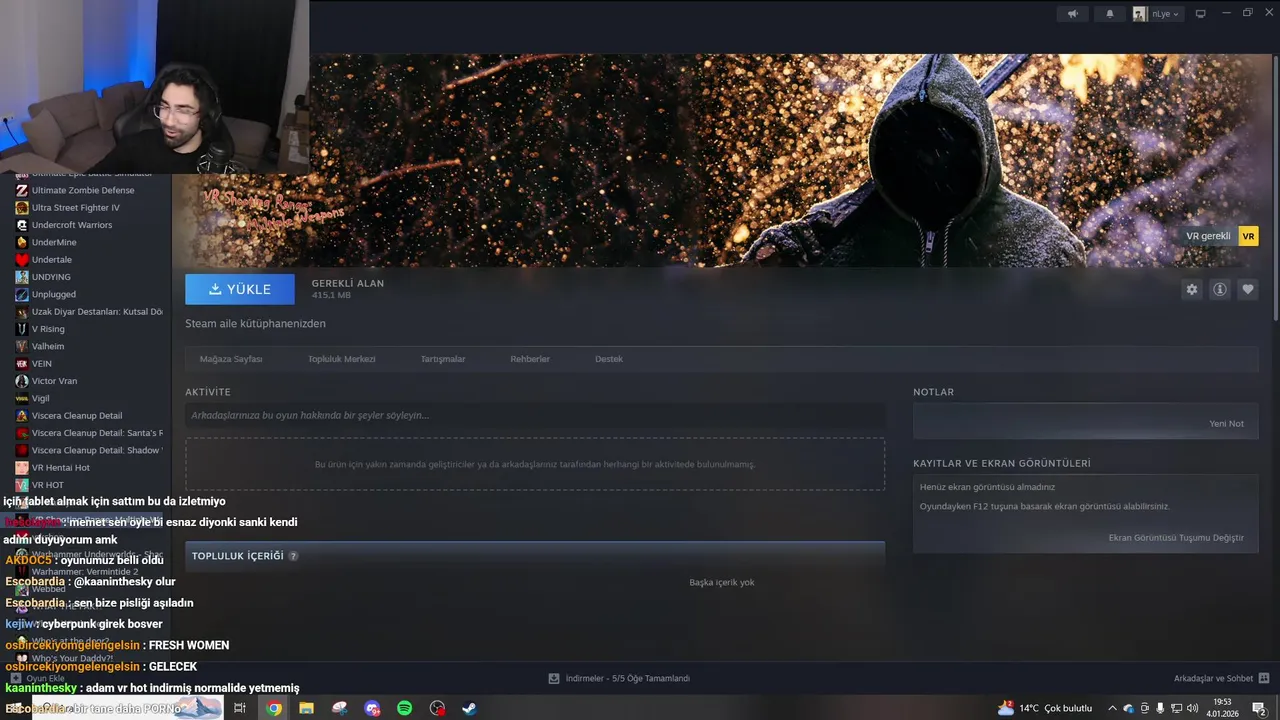The height and width of the screenshot is (720, 1280).
Task: Click the blue YÜKLE install button
Action: tap(240, 289)
